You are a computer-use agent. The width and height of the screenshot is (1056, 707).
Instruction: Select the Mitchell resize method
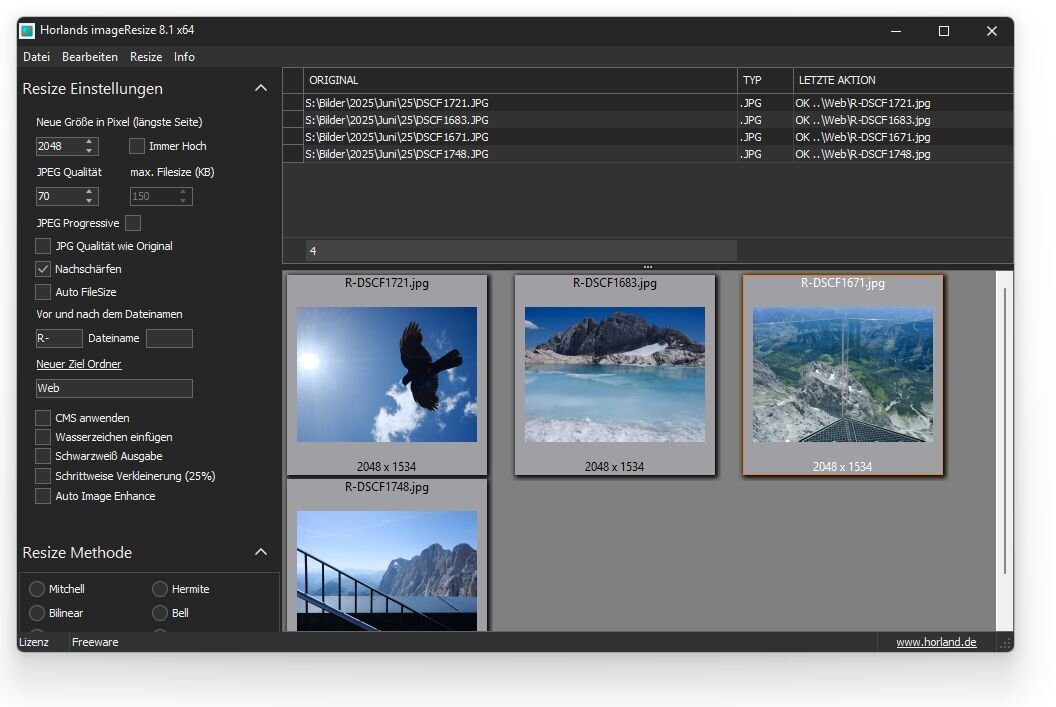click(37, 589)
